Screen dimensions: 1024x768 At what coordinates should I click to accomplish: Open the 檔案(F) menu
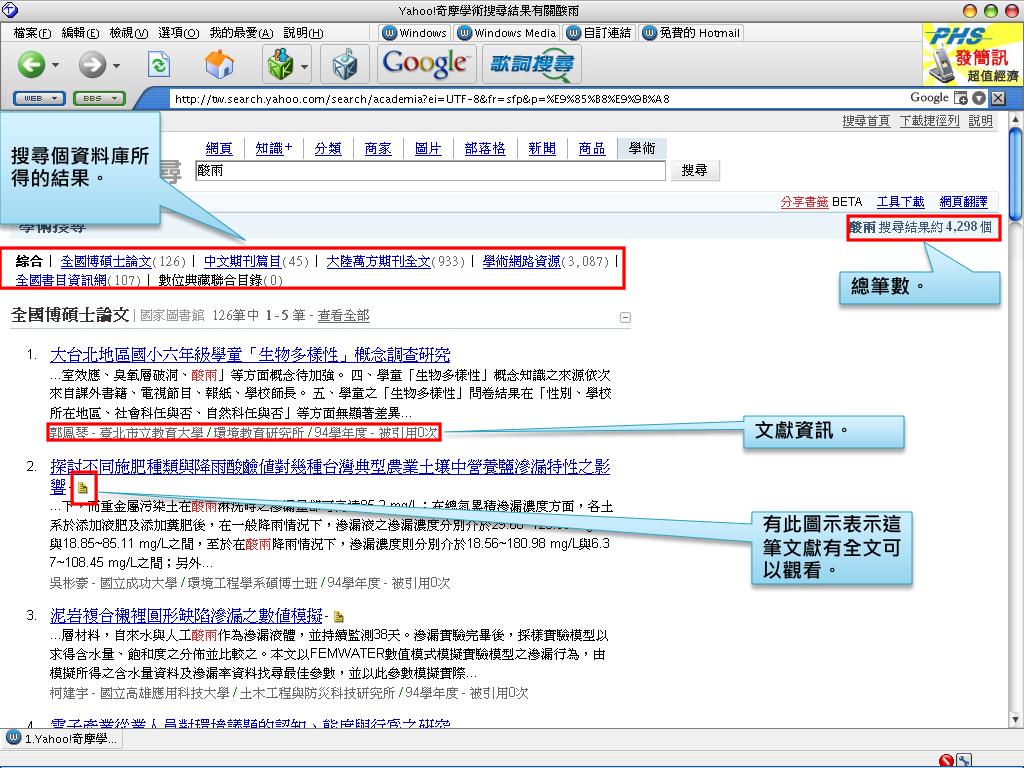click(32, 33)
